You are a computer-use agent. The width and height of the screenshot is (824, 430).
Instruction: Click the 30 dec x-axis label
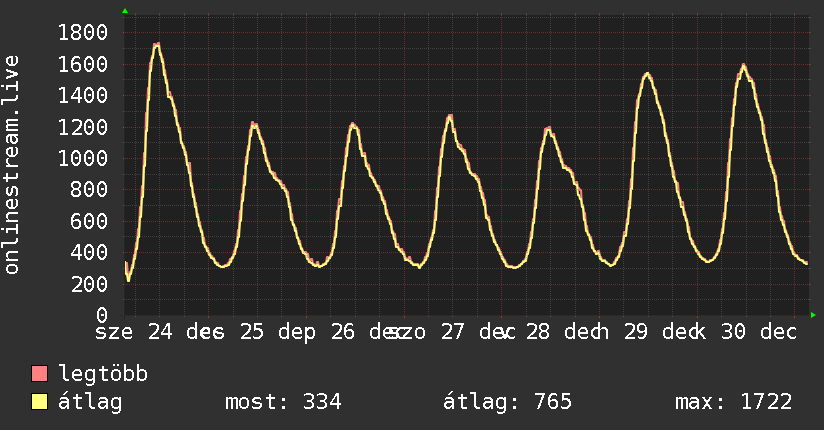pos(759,332)
